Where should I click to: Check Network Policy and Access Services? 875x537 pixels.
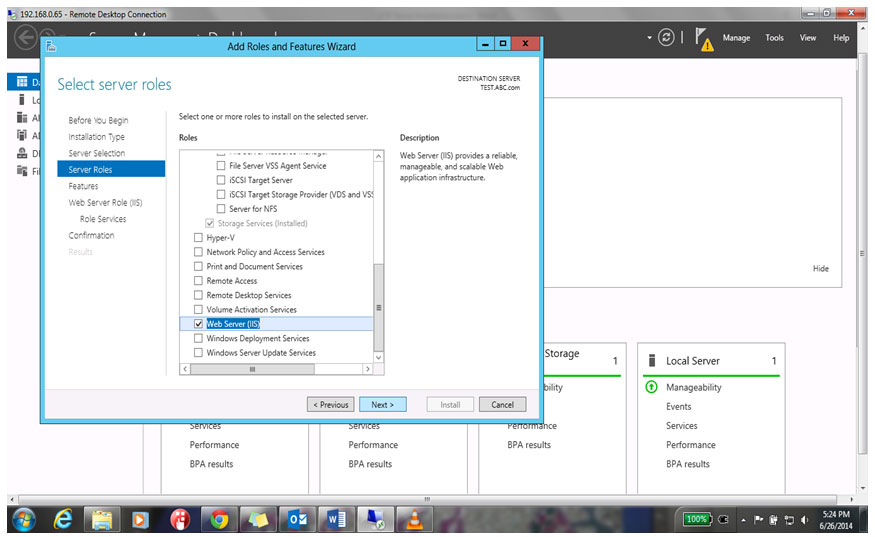tap(198, 252)
